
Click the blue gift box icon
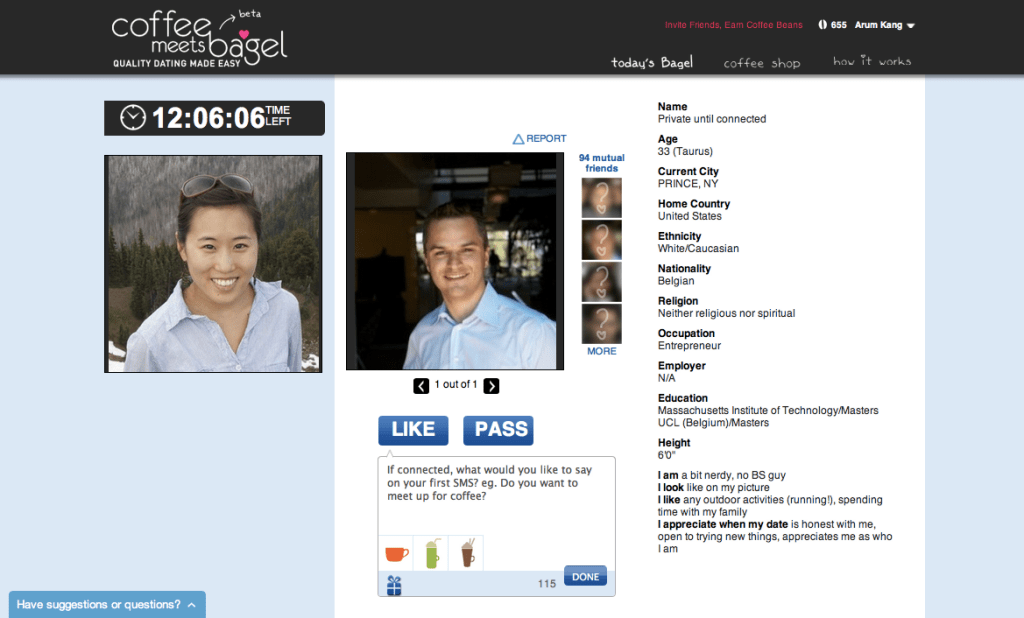(394, 585)
